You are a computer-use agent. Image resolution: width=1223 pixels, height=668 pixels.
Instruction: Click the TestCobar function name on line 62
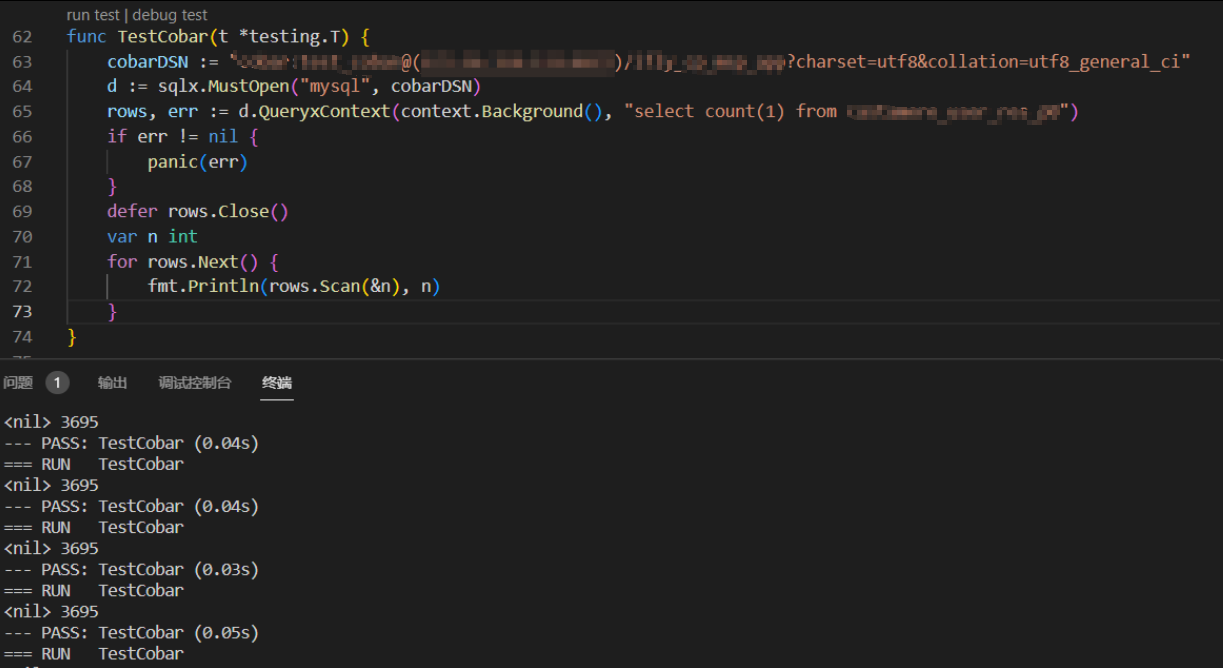(163, 37)
